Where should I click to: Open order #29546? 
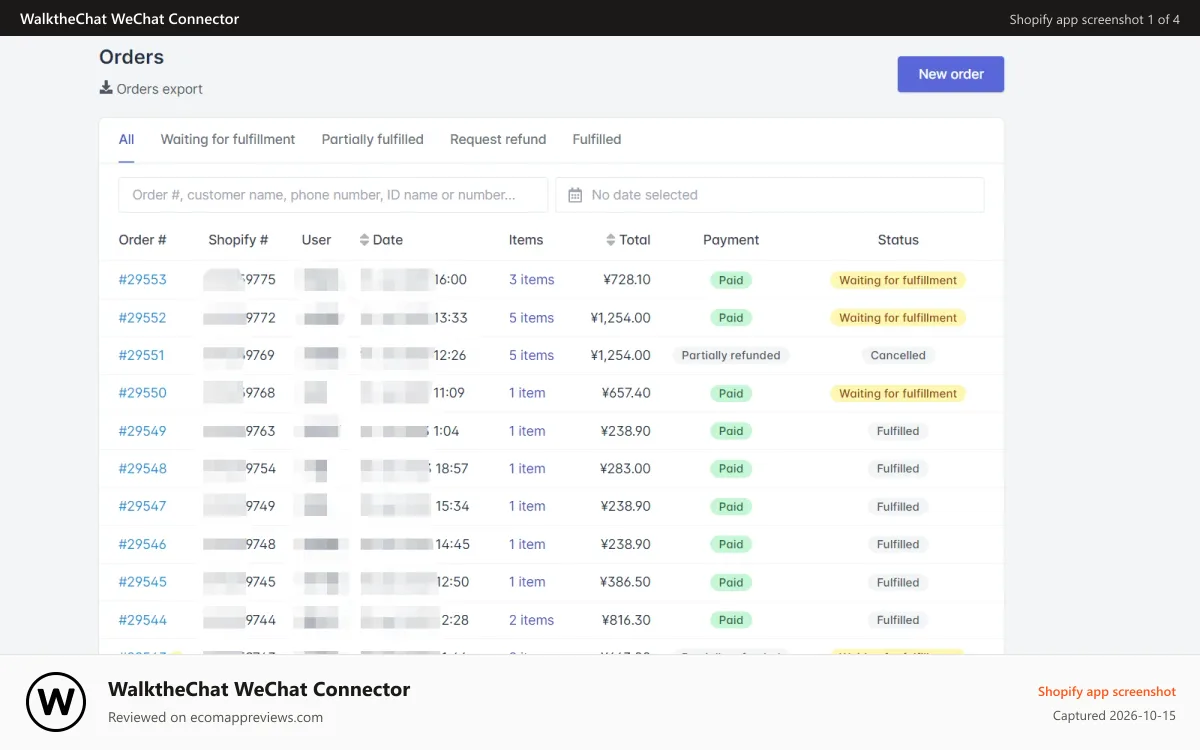pos(143,544)
